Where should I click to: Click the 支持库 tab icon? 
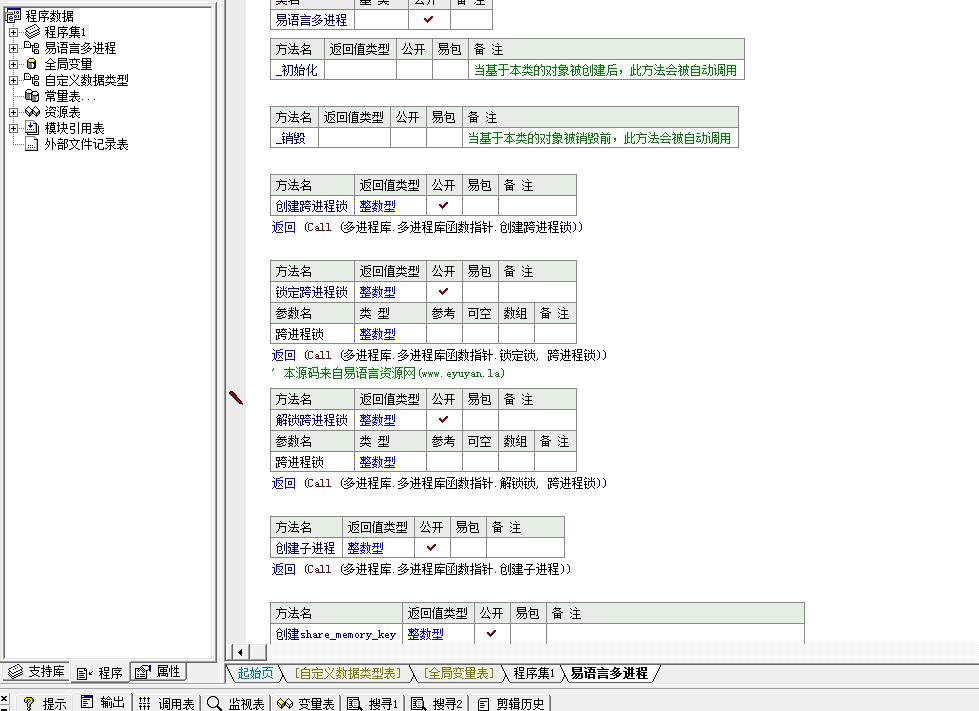point(16,672)
